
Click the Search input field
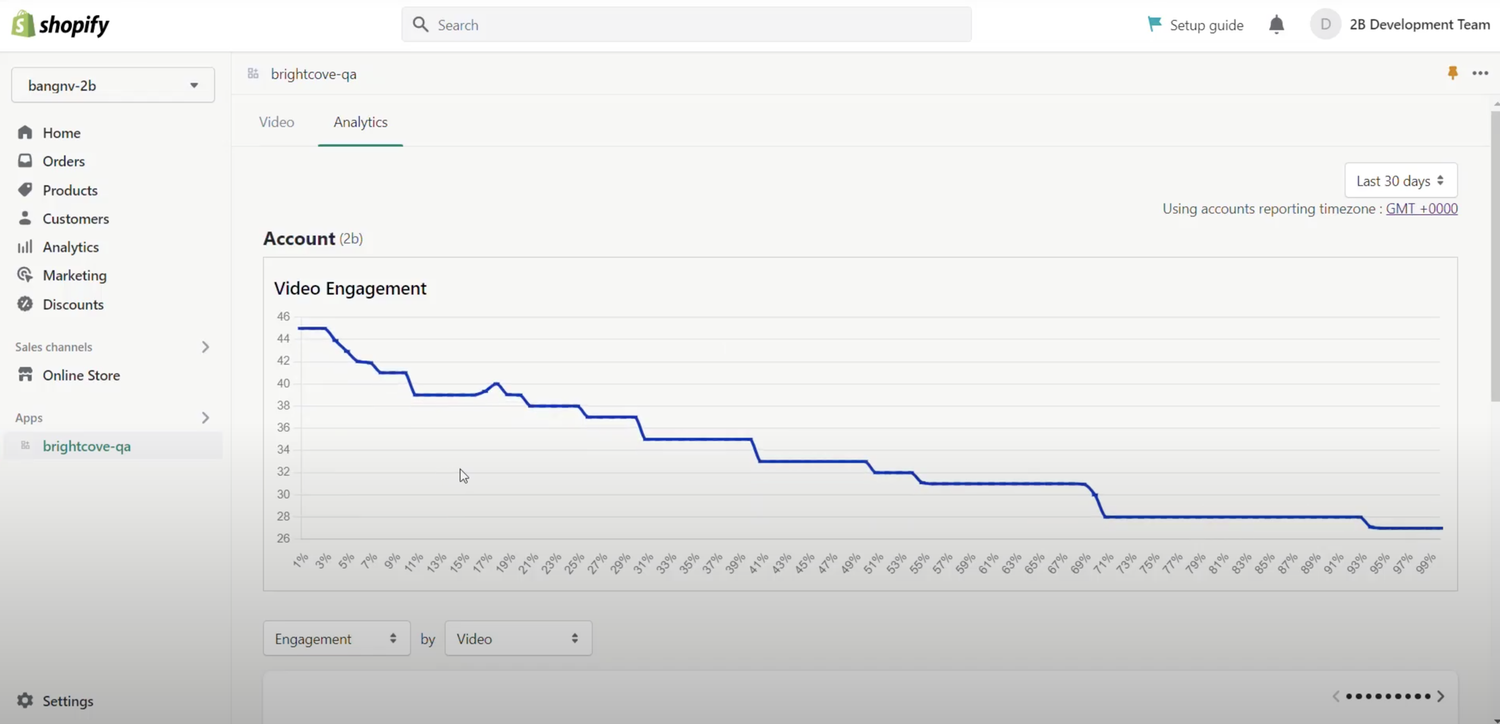coord(686,25)
